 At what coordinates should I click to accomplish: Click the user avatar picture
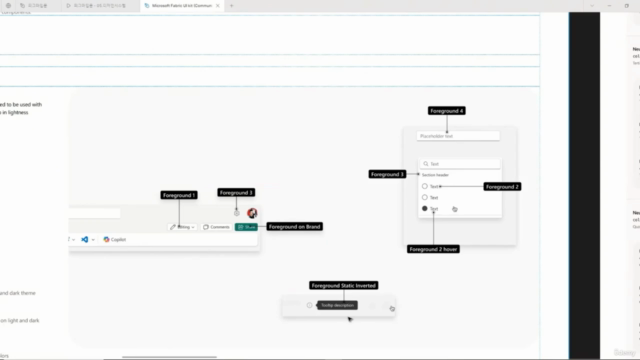pyautogui.click(x=252, y=213)
